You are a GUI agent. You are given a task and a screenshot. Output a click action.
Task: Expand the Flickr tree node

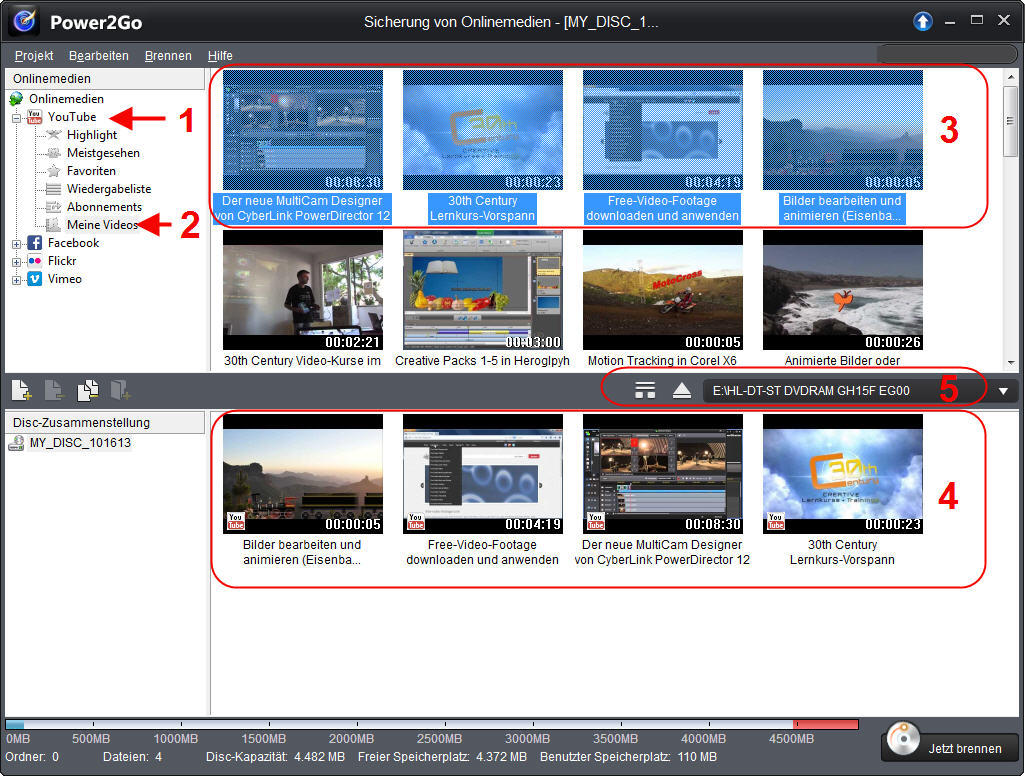(16, 261)
